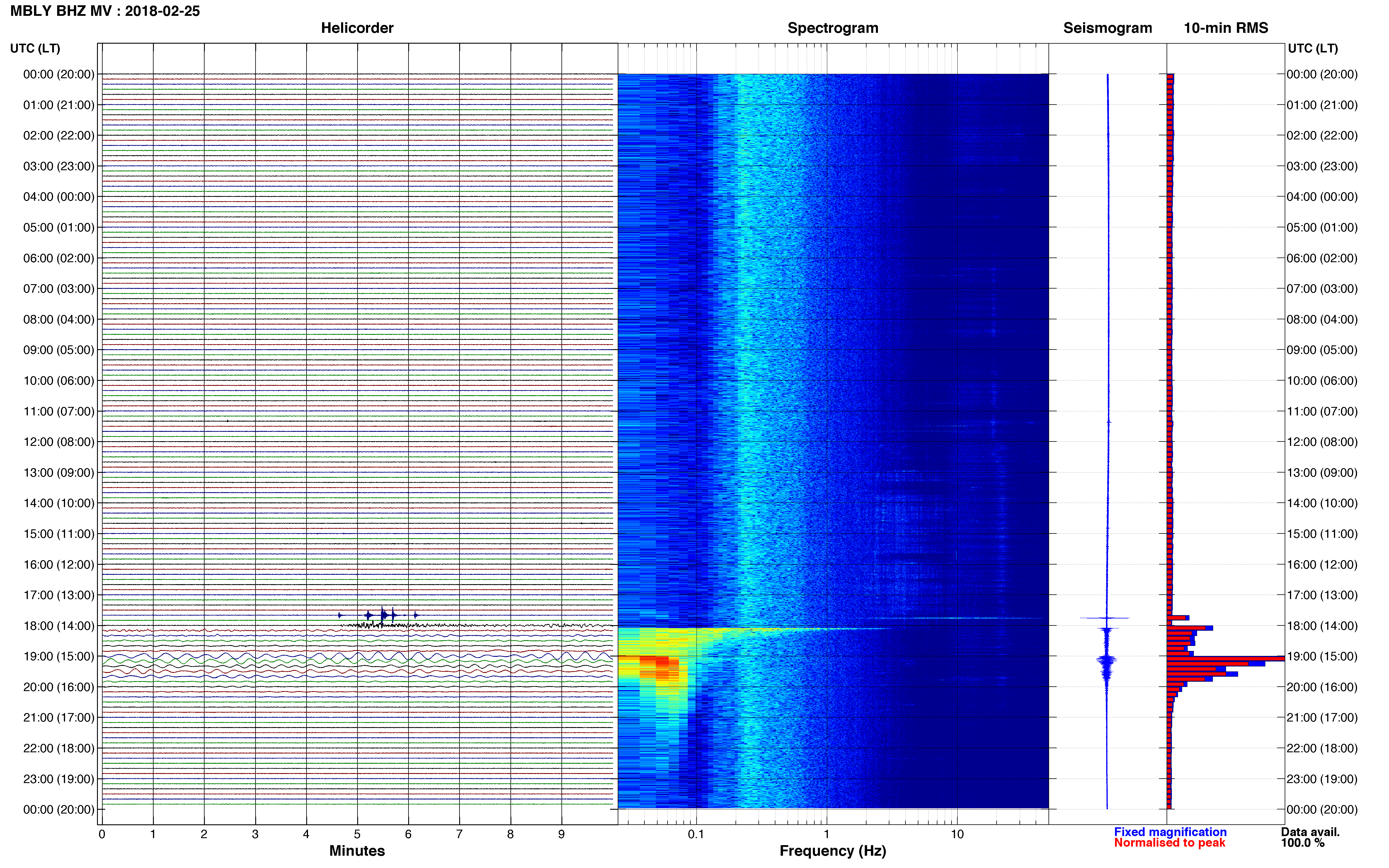Click left time label '04:00 (00:00)'
The height and width of the screenshot is (868, 1389).
59,197
